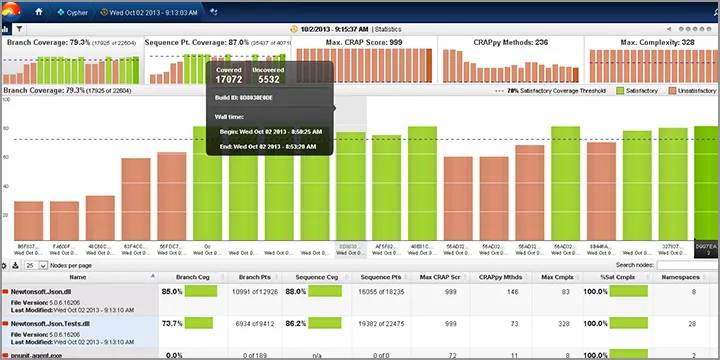
Task: Select the 48C68C build bar
Action: pos(100,218)
